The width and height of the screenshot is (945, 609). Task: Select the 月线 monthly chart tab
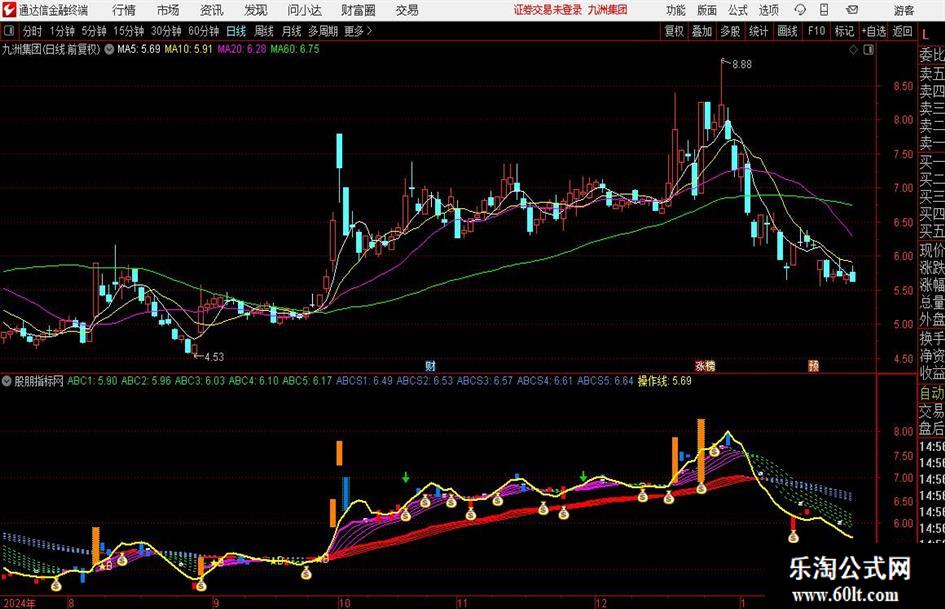(291, 31)
